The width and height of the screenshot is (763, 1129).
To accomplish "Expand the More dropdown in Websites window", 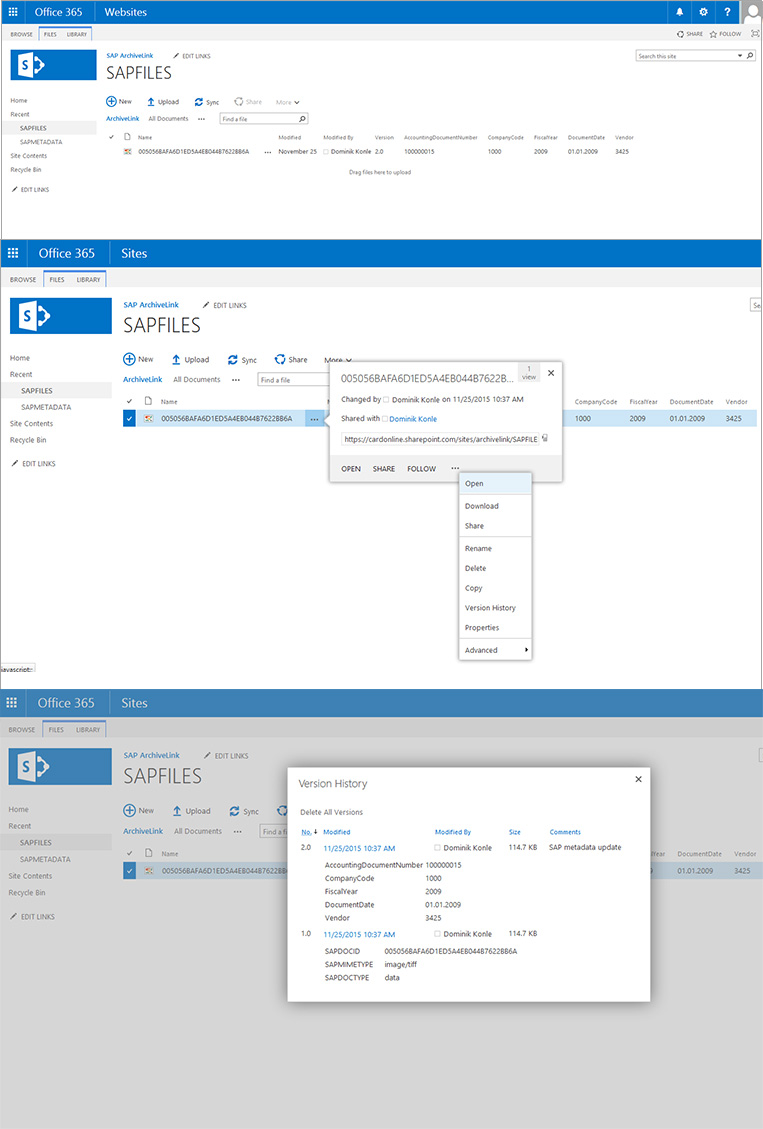I will 287,102.
